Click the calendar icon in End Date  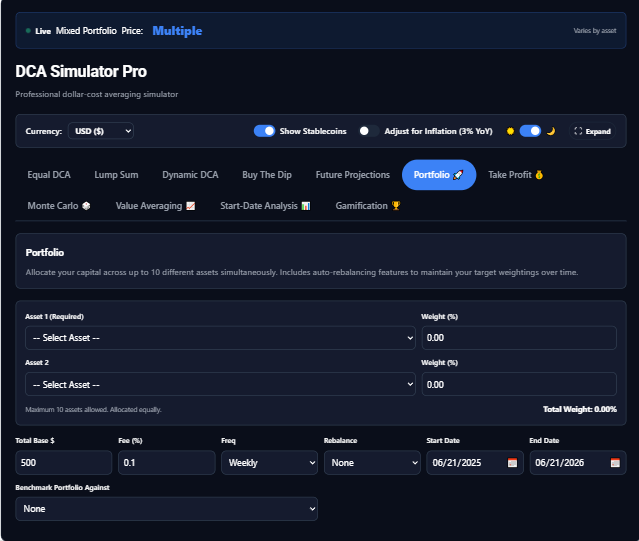615,463
